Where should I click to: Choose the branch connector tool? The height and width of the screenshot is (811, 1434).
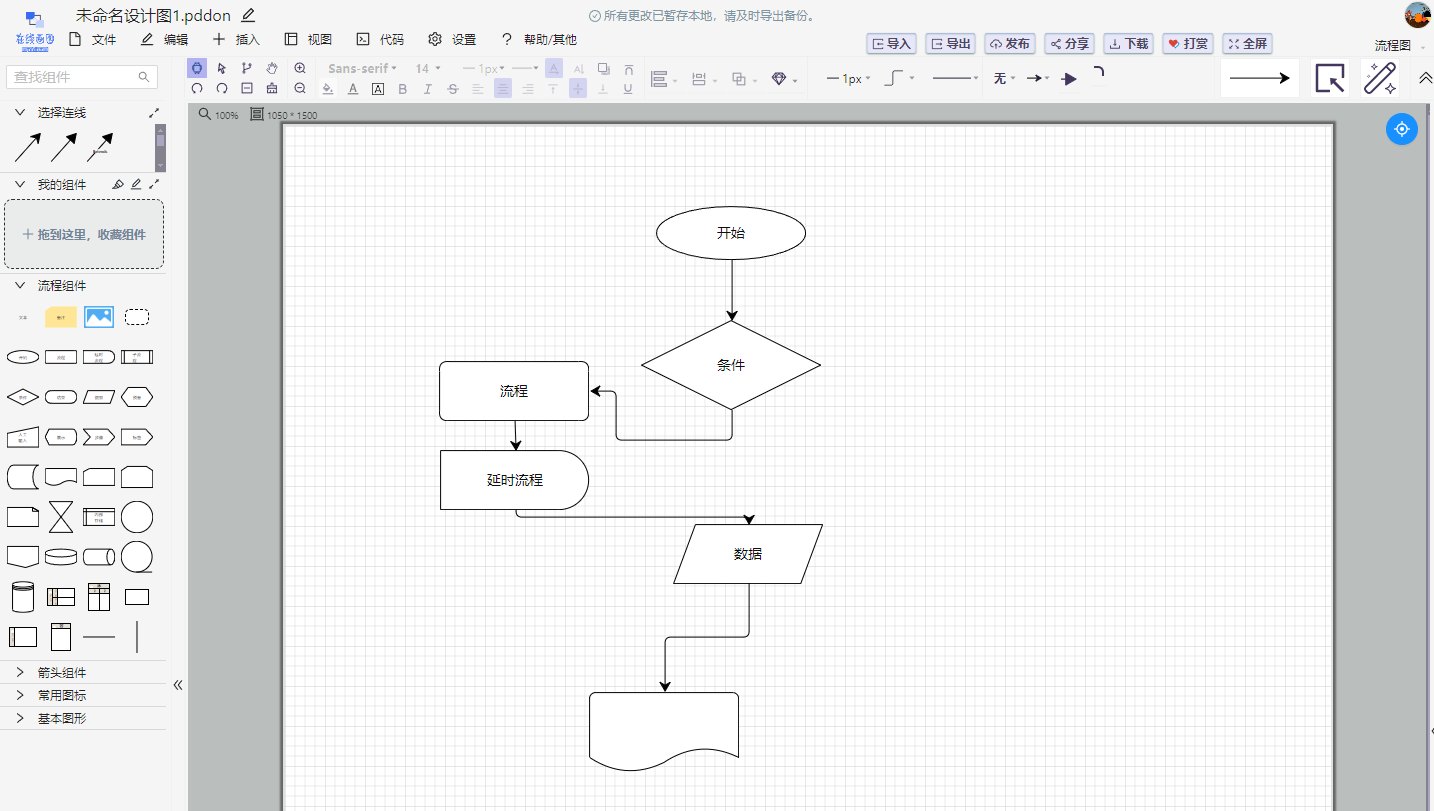click(x=247, y=68)
